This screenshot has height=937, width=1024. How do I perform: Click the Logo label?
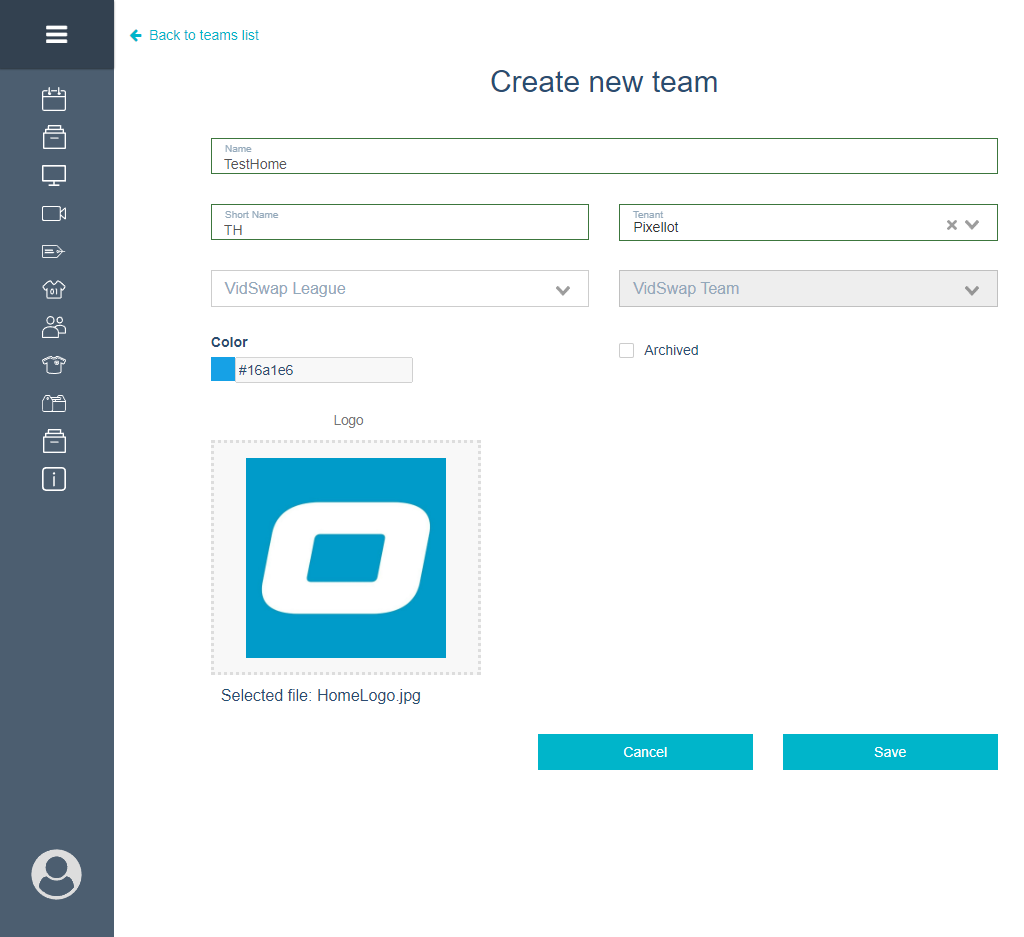point(348,421)
